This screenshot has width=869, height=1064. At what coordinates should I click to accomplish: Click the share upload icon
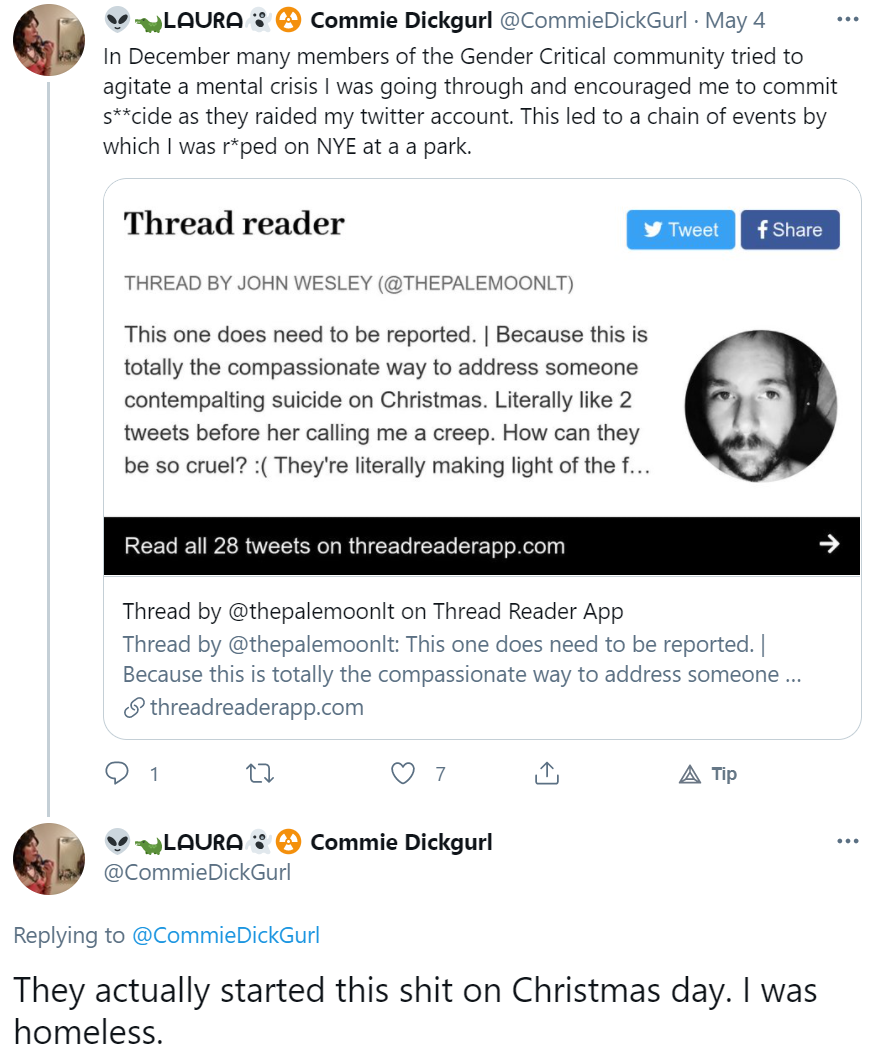click(x=547, y=773)
